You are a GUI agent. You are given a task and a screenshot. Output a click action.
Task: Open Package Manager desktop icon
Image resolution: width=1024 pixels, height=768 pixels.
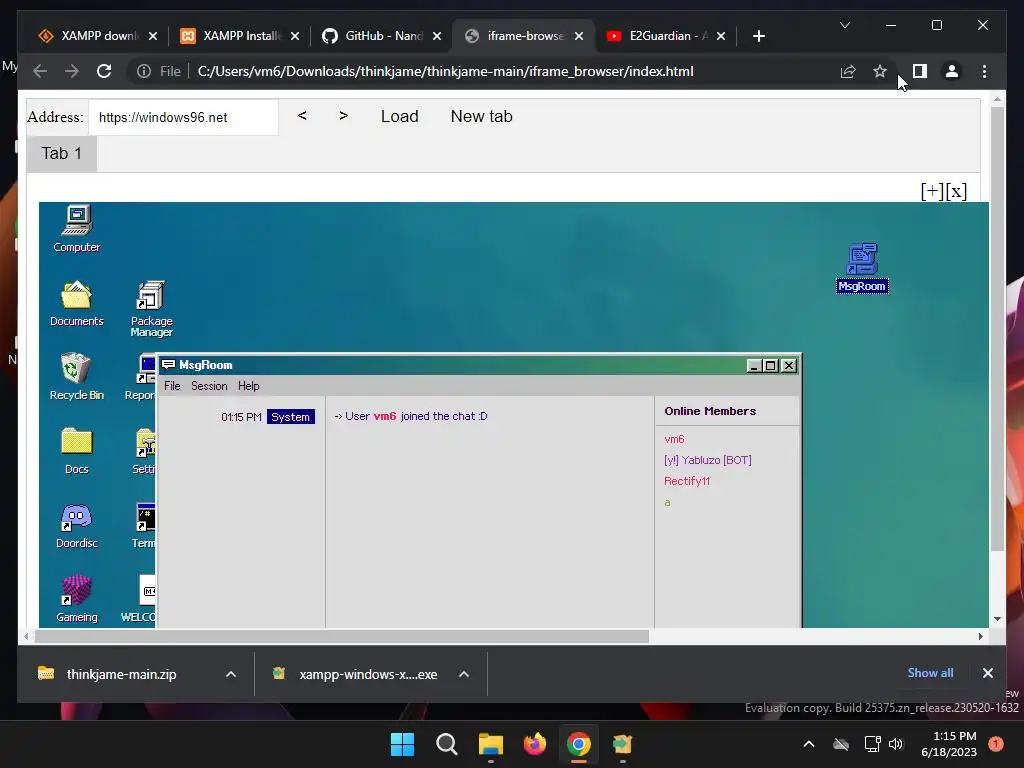point(151,308)
